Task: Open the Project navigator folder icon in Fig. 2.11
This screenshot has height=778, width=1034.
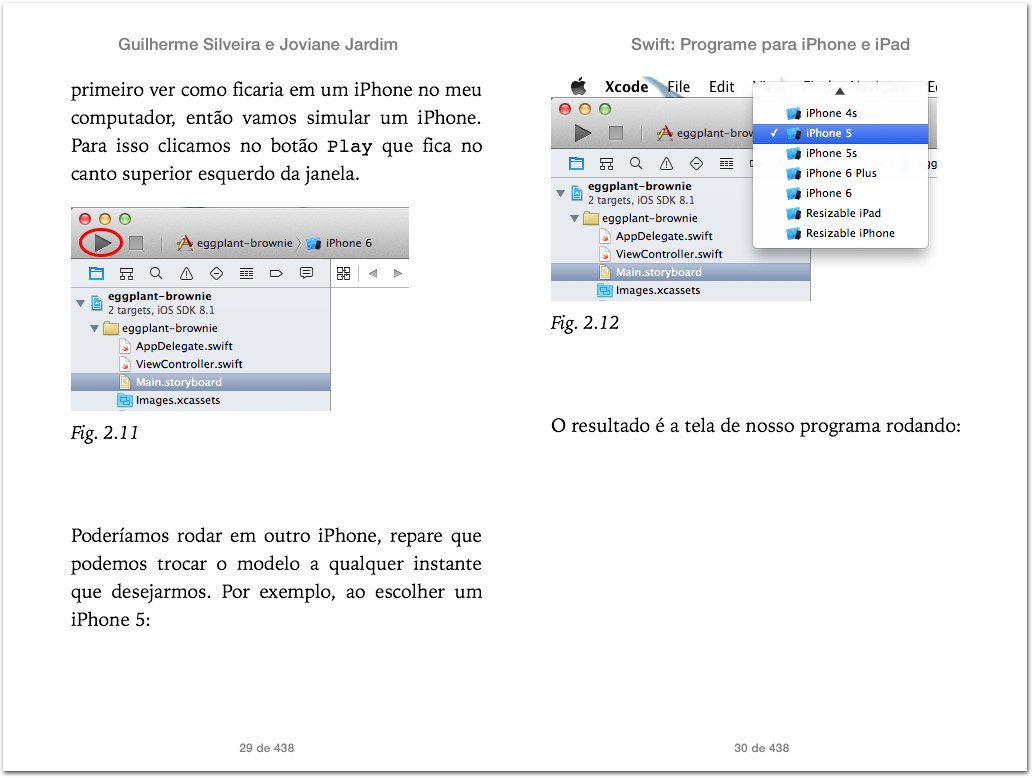Action: click(96, 273)
